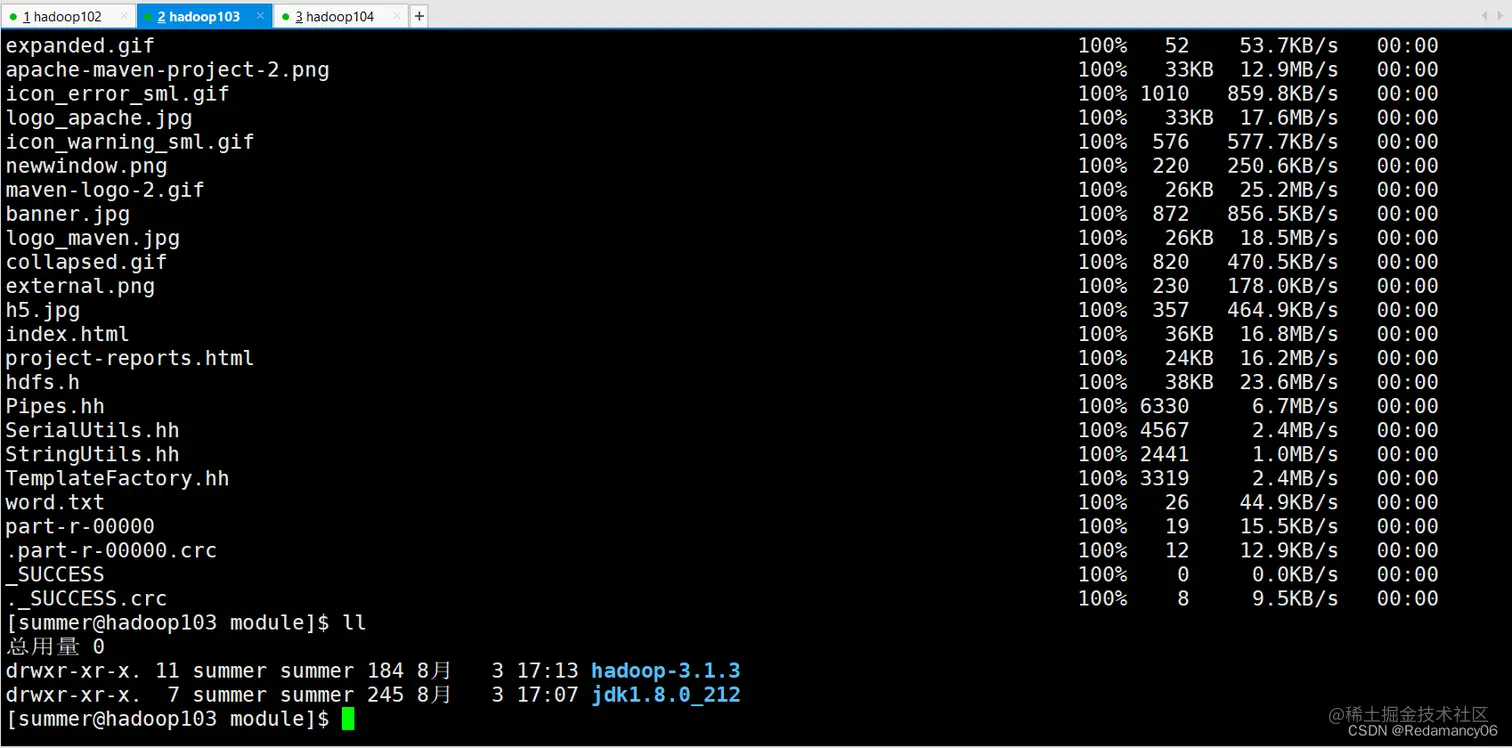Close the hadoop102 tab
The image size is (1512, 748).
pos(123,16)
